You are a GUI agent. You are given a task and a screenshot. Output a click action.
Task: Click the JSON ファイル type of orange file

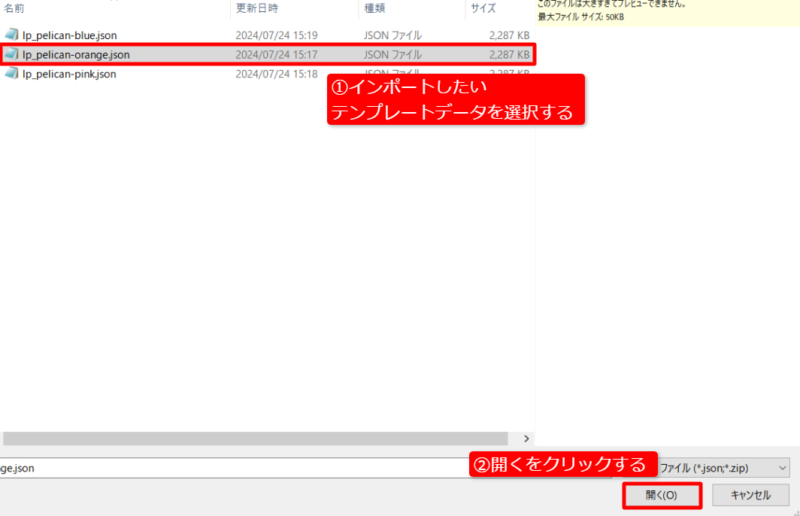click(x=393, y=54)
